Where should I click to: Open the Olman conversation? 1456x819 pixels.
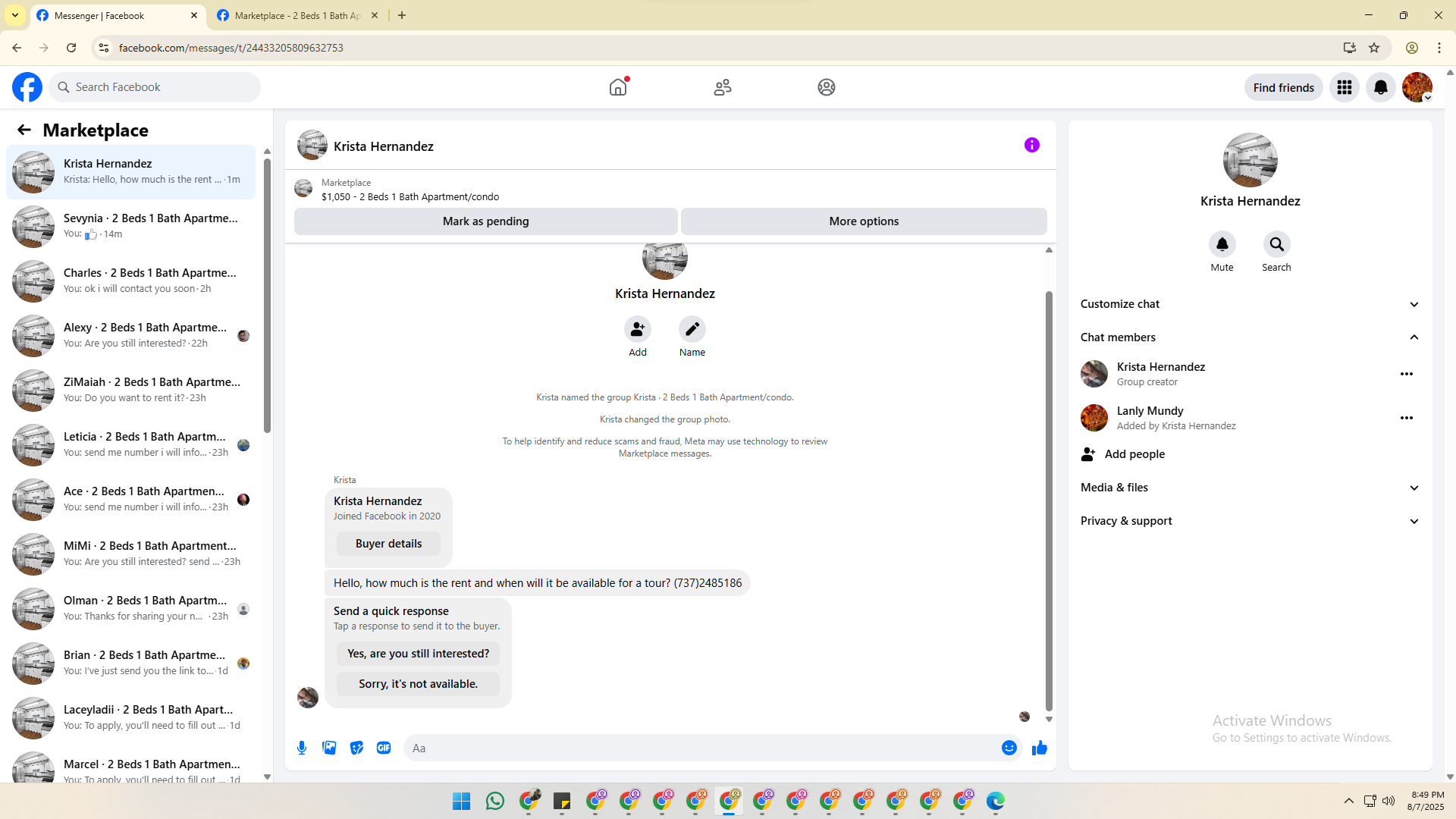tap(131, 609)
